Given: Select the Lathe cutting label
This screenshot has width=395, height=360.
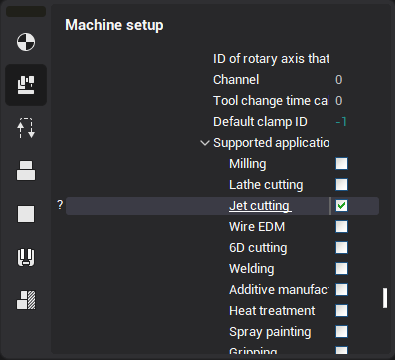Looking at the screenshot, I should tap(266, 185).
